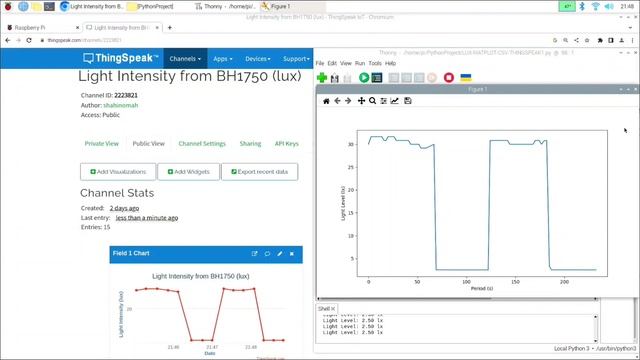Expand the Support dropdown in ThingSpeak
640x360 pixels.
[x=296, y=59]
